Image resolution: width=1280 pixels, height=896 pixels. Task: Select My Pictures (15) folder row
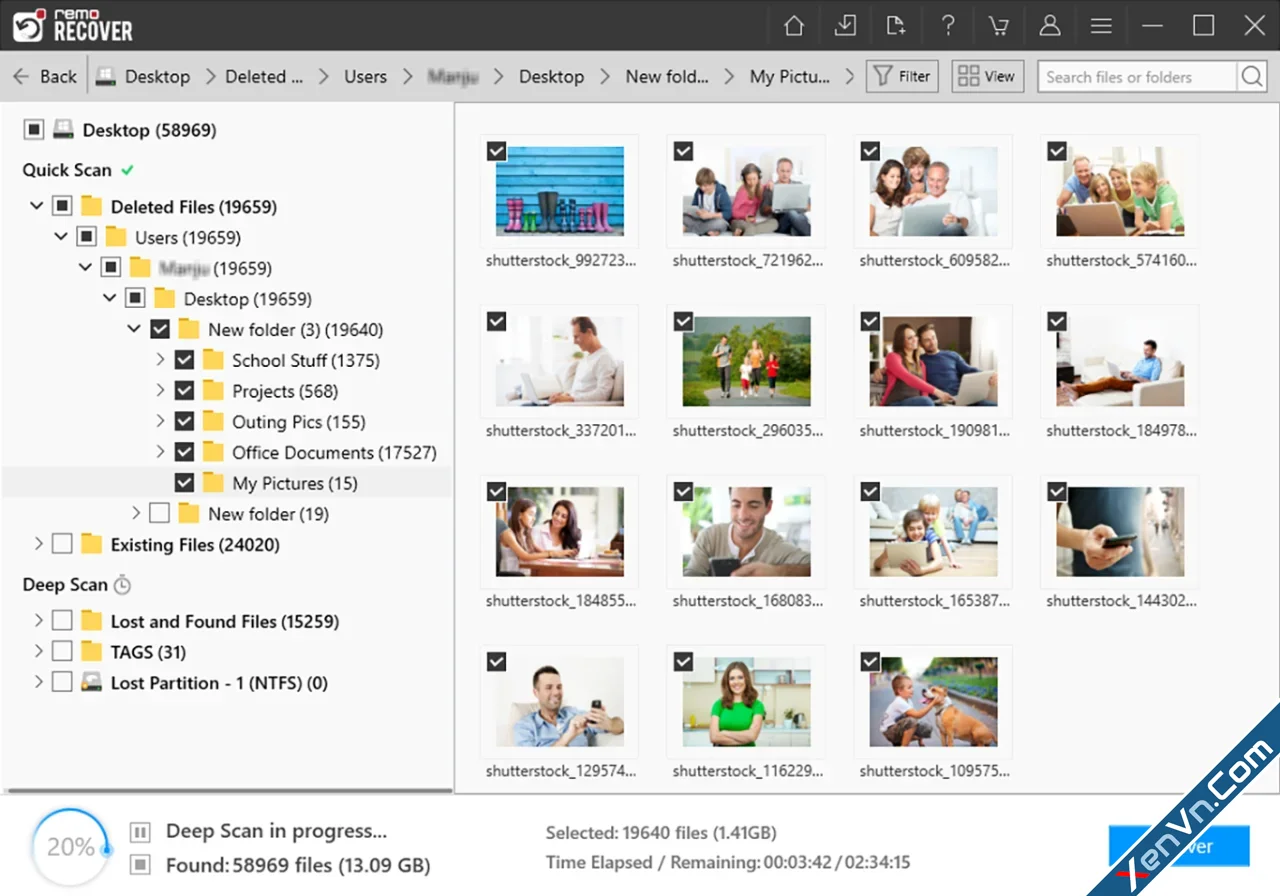227,483
